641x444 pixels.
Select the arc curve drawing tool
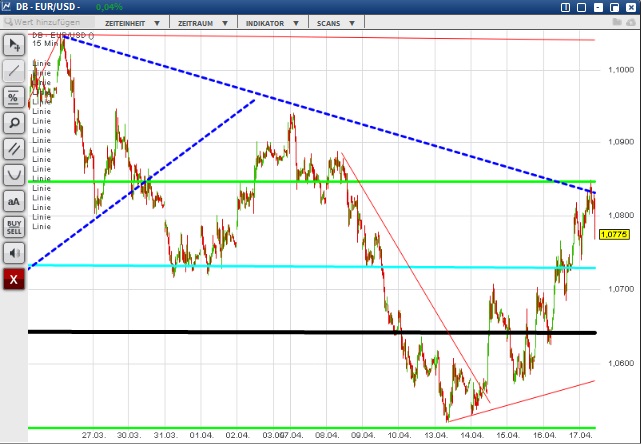(14, 175)
